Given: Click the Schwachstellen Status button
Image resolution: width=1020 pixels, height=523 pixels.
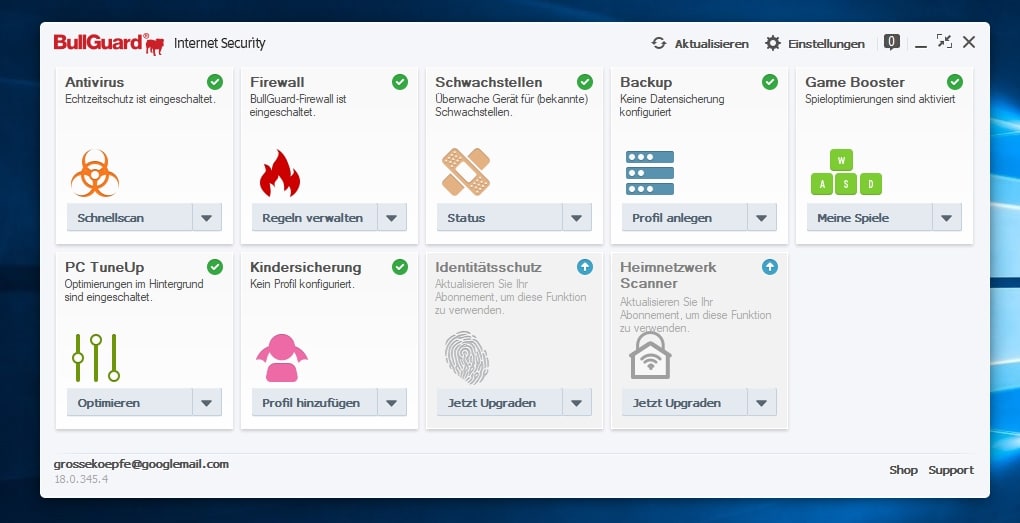Looking at the screenshot, I should coord(500,218).
